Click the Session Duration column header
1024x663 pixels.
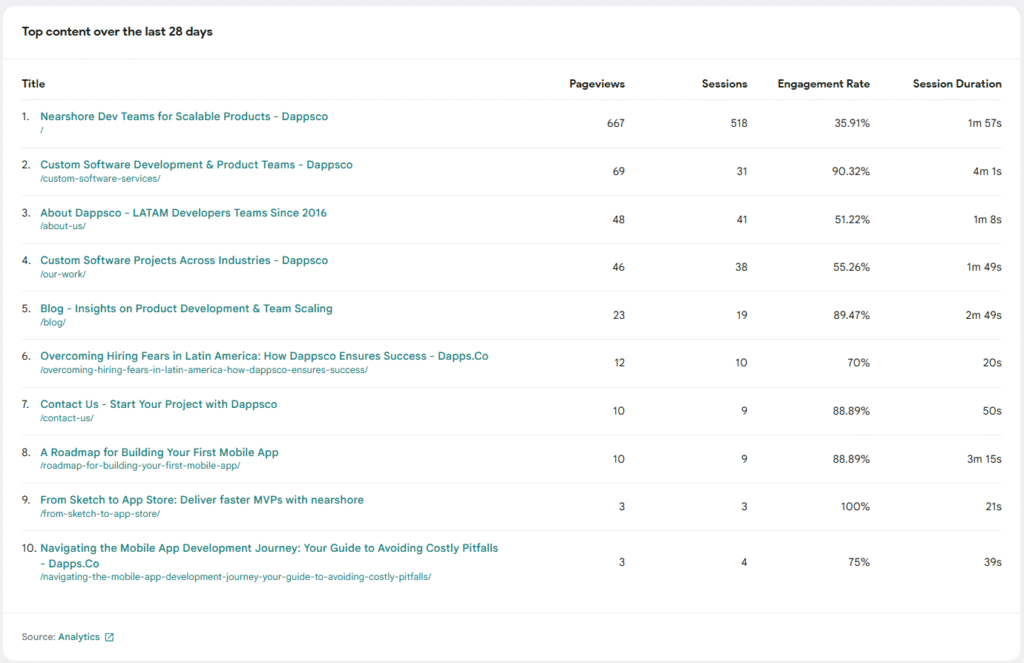pos(956,84)
